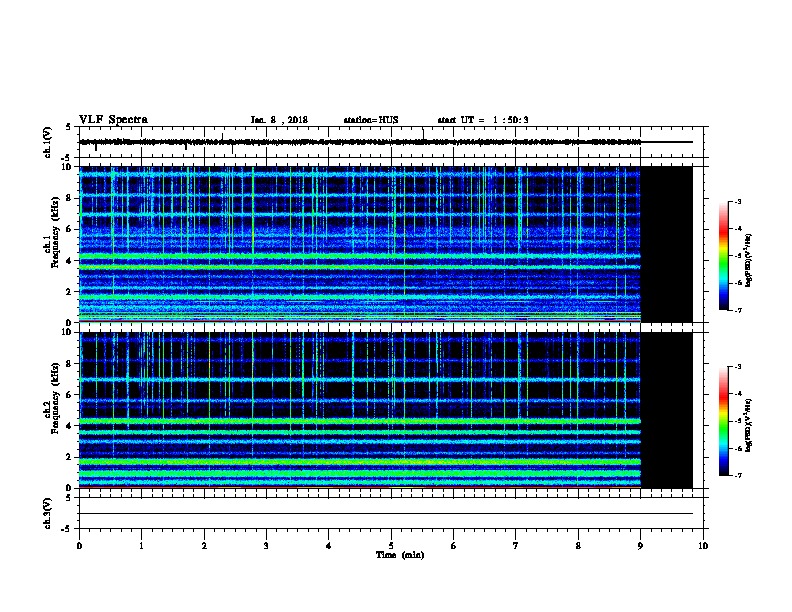
Task: Click the ch.1 spectrogram "10" kHz tick label
Action: [66, 167]
